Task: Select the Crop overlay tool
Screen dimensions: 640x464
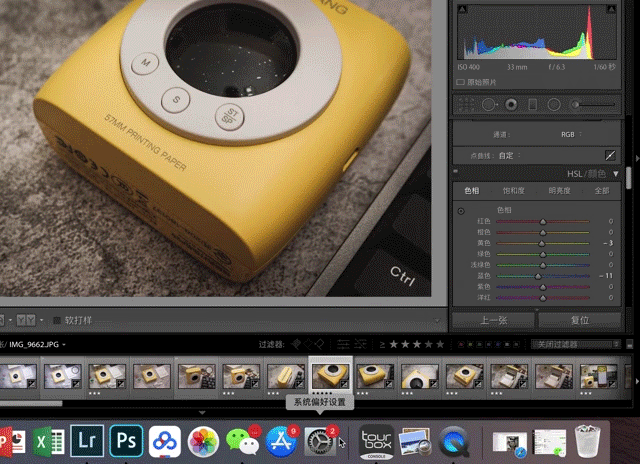Action: tap(466, 105)
